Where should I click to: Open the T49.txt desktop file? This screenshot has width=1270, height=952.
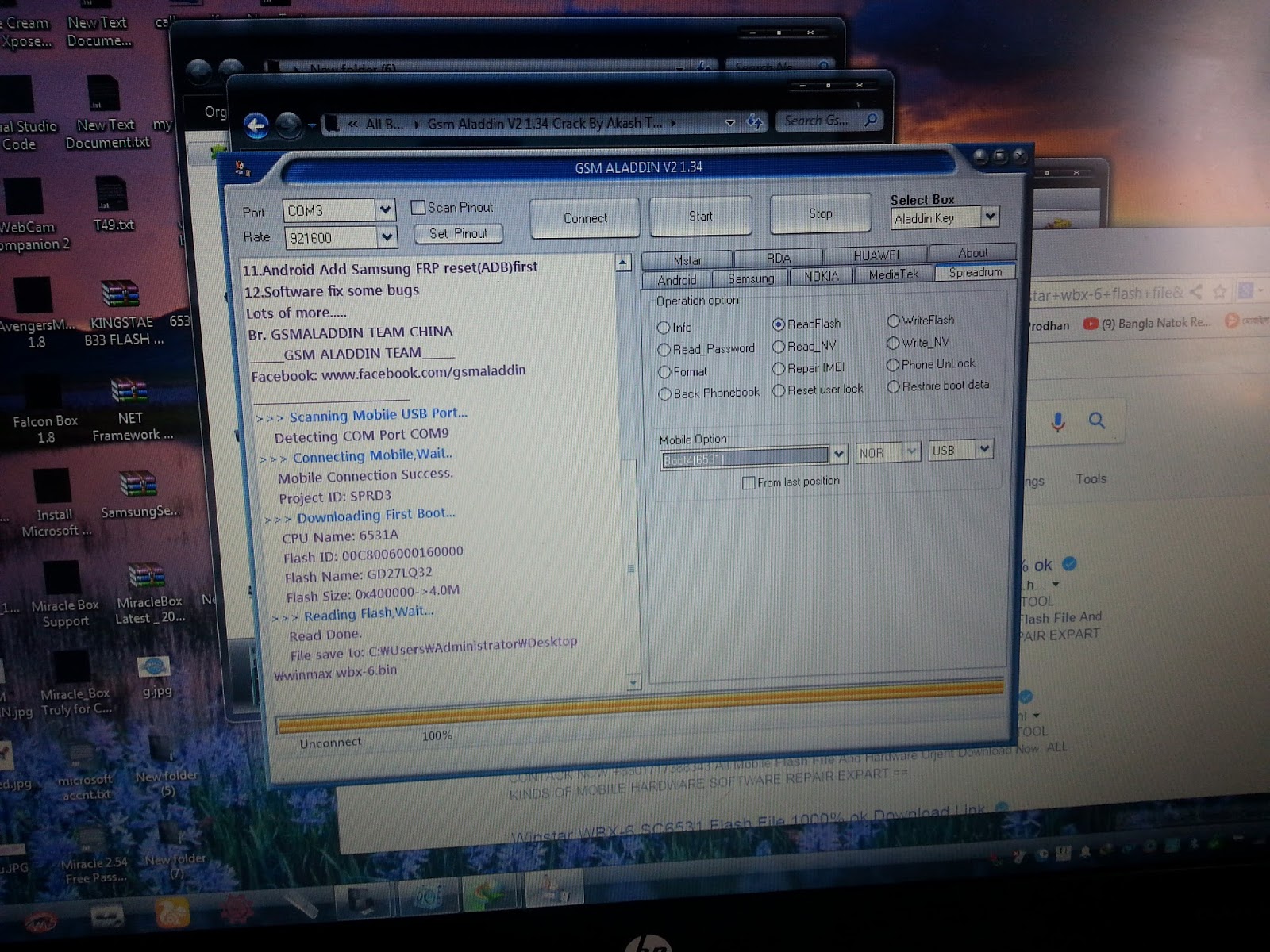point(113,204)
